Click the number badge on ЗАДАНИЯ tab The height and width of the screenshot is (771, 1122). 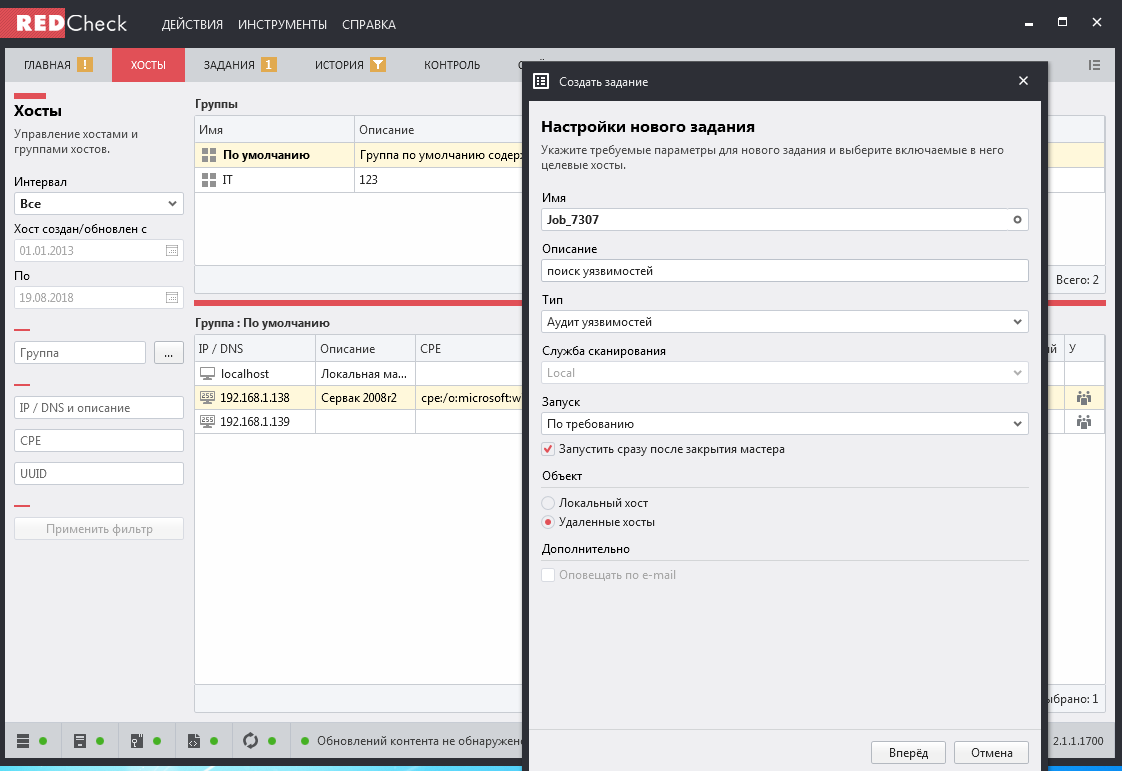tap(268, 64)
